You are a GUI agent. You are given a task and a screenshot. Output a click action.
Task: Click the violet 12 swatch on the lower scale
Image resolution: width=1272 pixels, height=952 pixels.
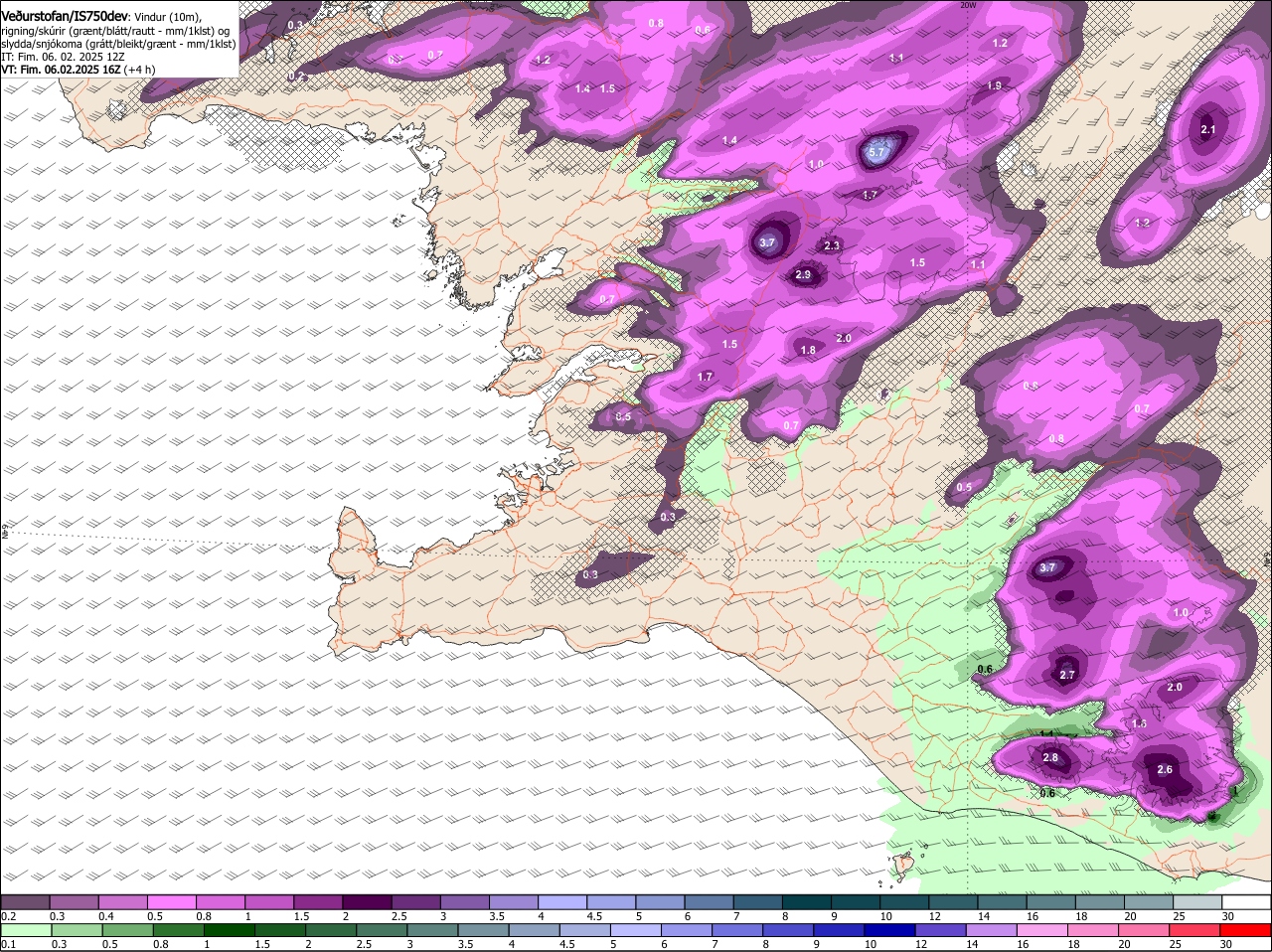click(x=942, y=930)
